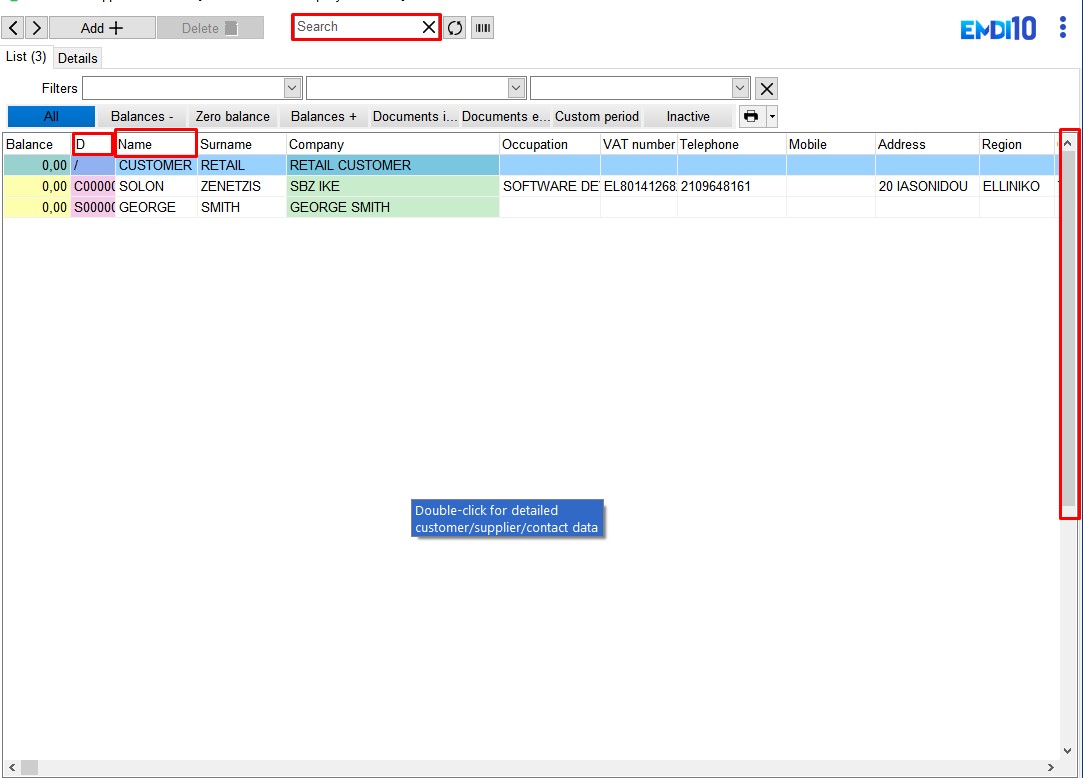This screenshot has height=778, width=1083.
Task: Select the List (3) tab
Action: [x=26, y=57]
